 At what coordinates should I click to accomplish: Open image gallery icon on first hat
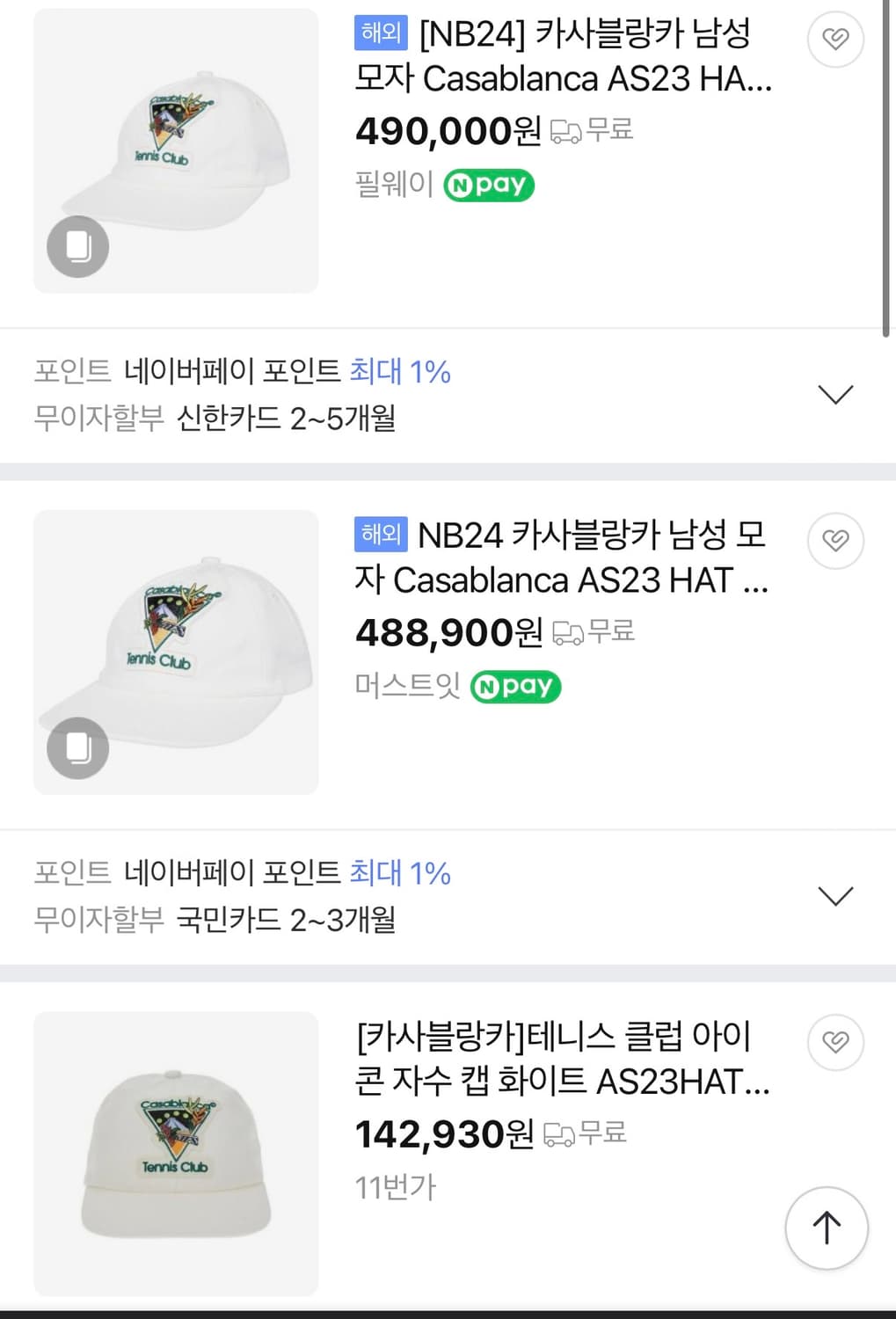(x=78, y=246)
